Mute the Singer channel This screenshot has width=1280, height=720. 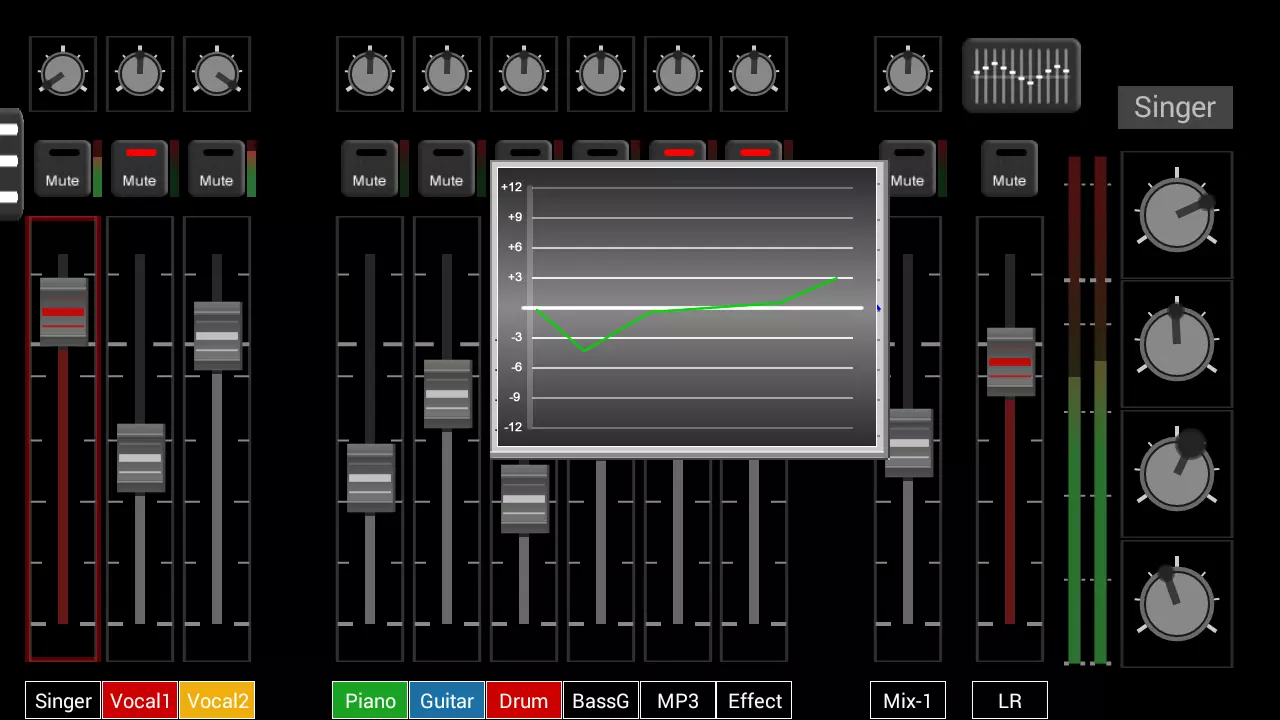tap(62, 169)
